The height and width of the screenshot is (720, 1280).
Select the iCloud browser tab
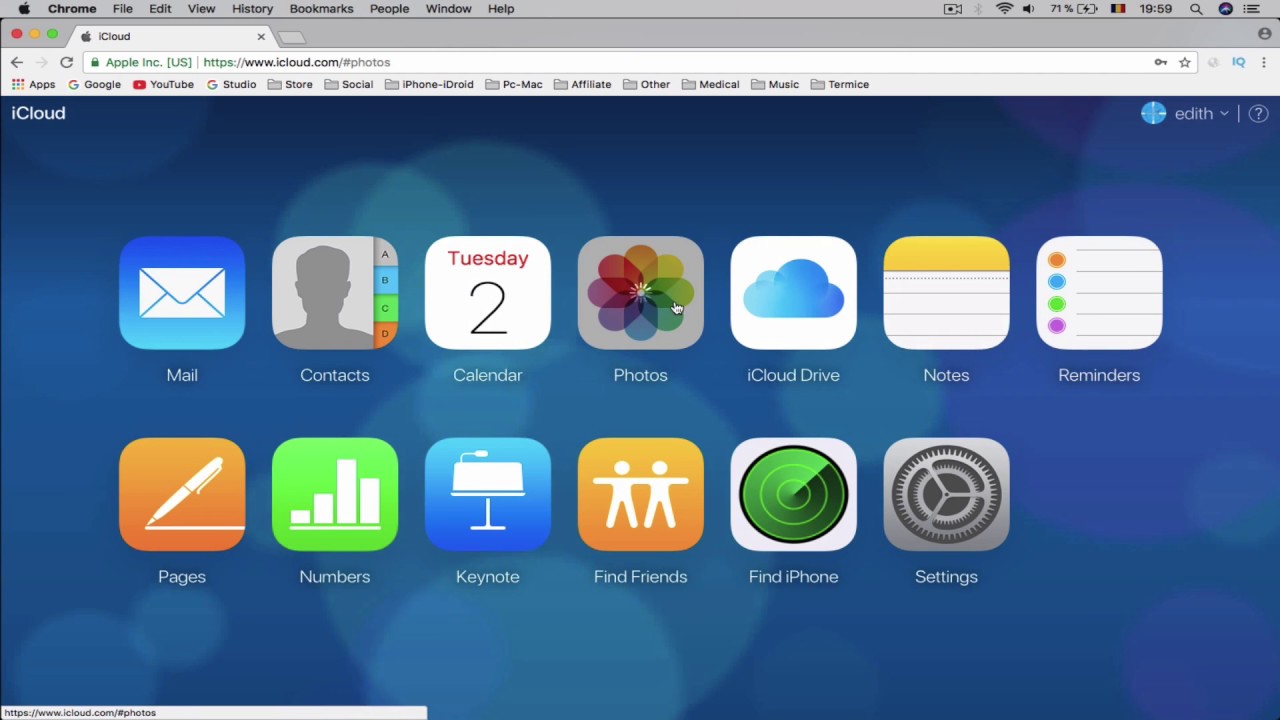[x=170, y=36]
